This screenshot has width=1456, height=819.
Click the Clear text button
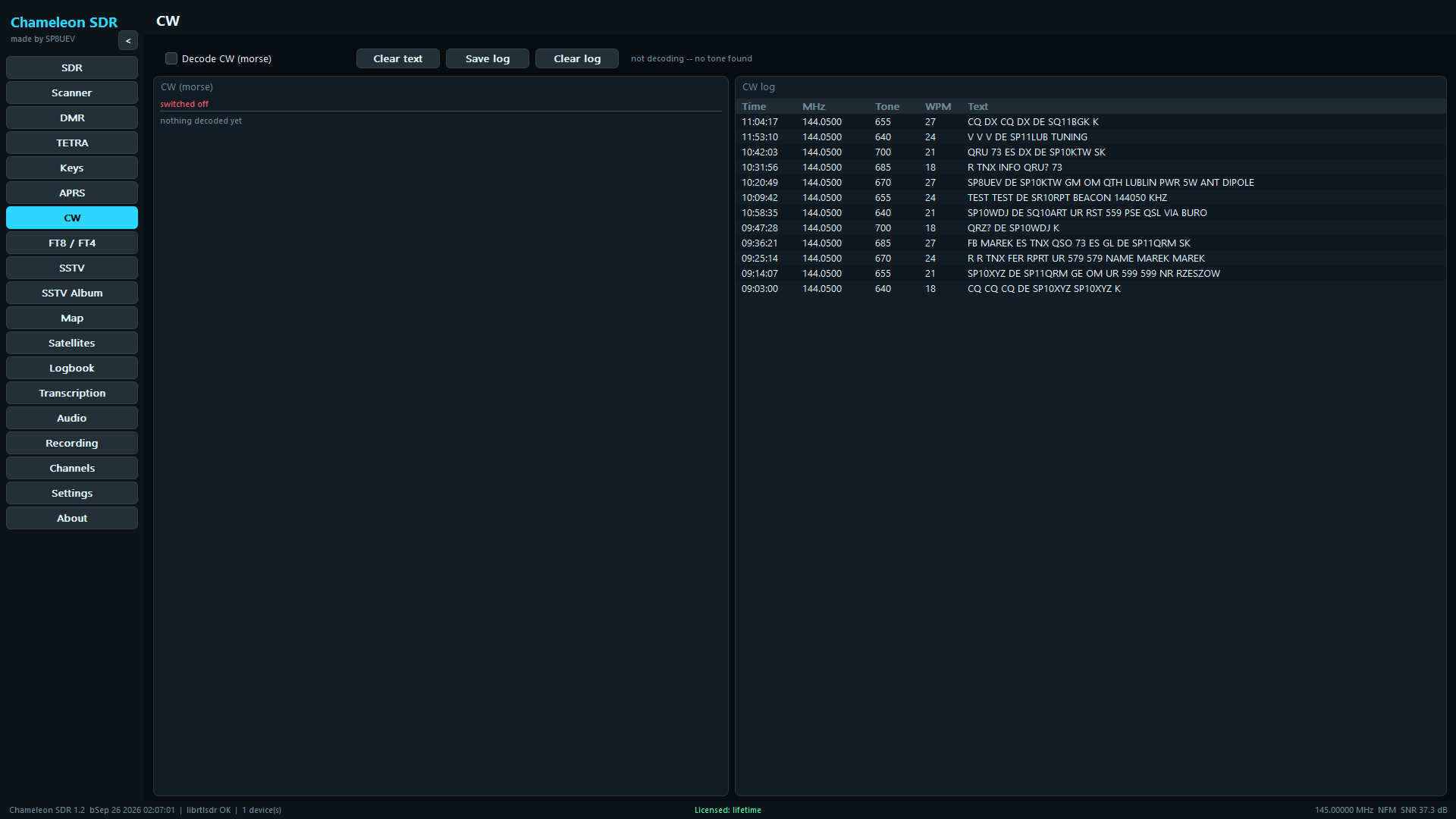pyautogui.click(x=398, y=58)
